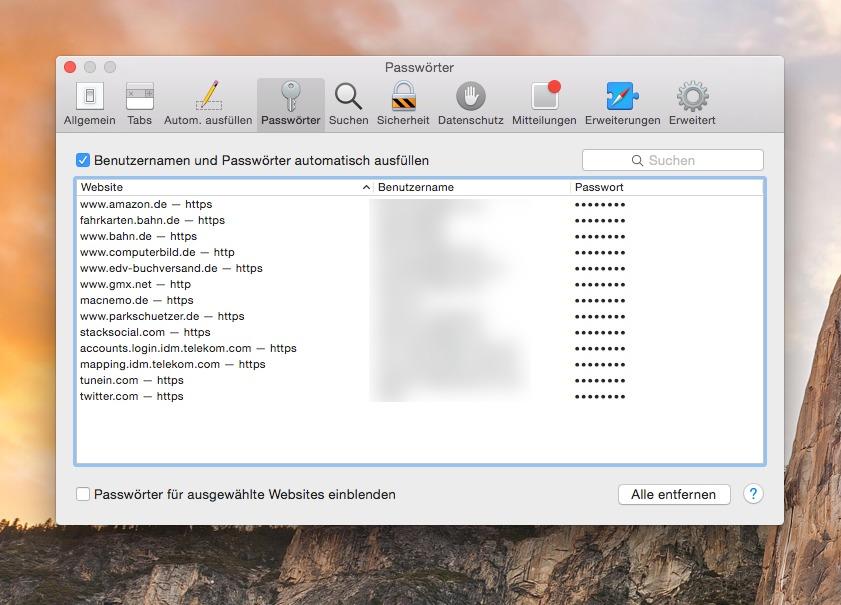Select the www.parkschuetzer.de row

pyautogui.click(x=420, y=316)
